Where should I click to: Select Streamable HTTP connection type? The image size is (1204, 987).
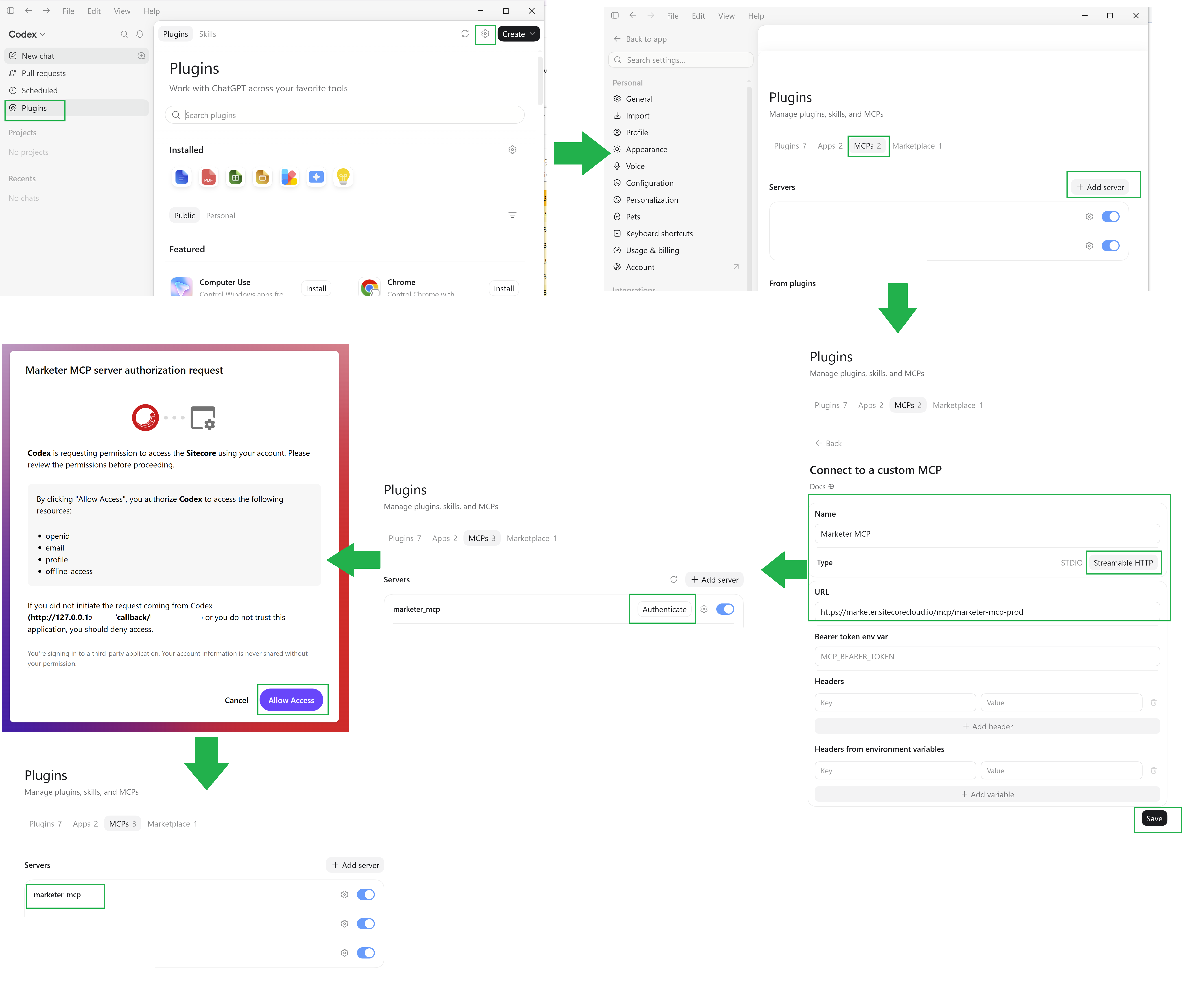coord(1123,562)
